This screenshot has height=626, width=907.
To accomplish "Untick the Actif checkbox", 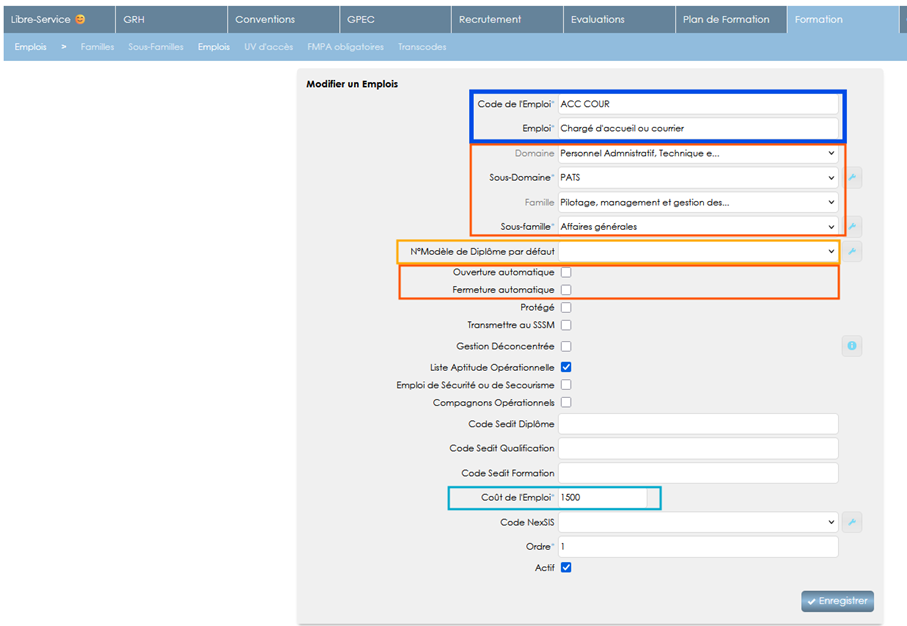I will pyautogui.click(x=566, y=567).
